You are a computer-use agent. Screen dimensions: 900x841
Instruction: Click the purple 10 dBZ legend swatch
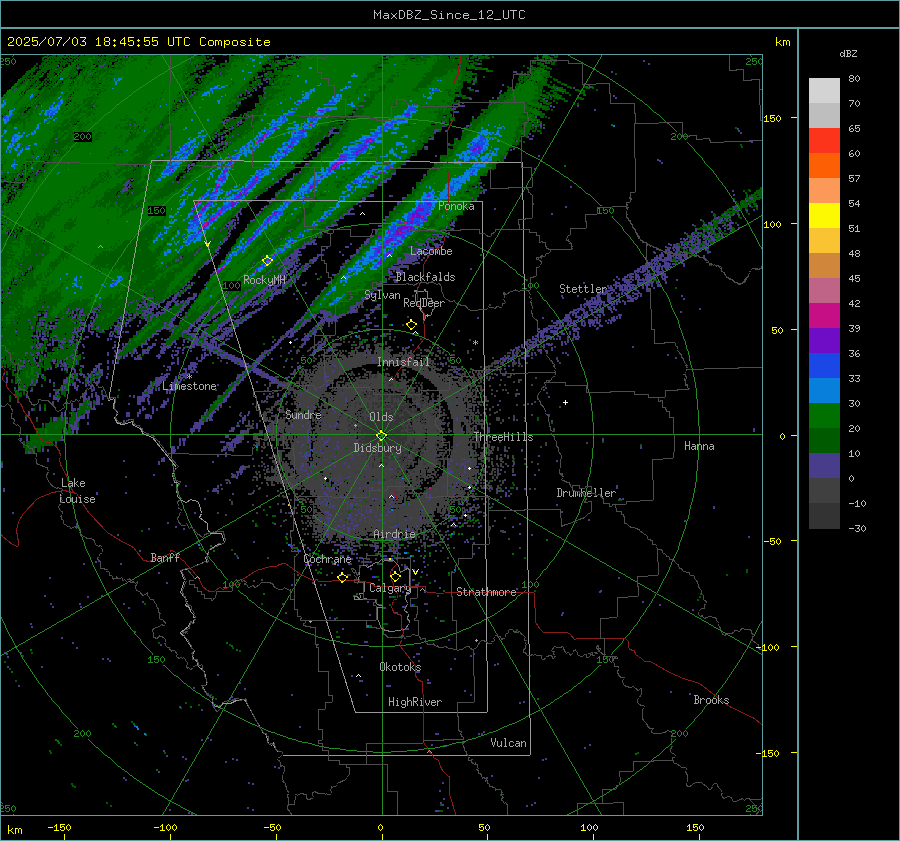point(824,466)
